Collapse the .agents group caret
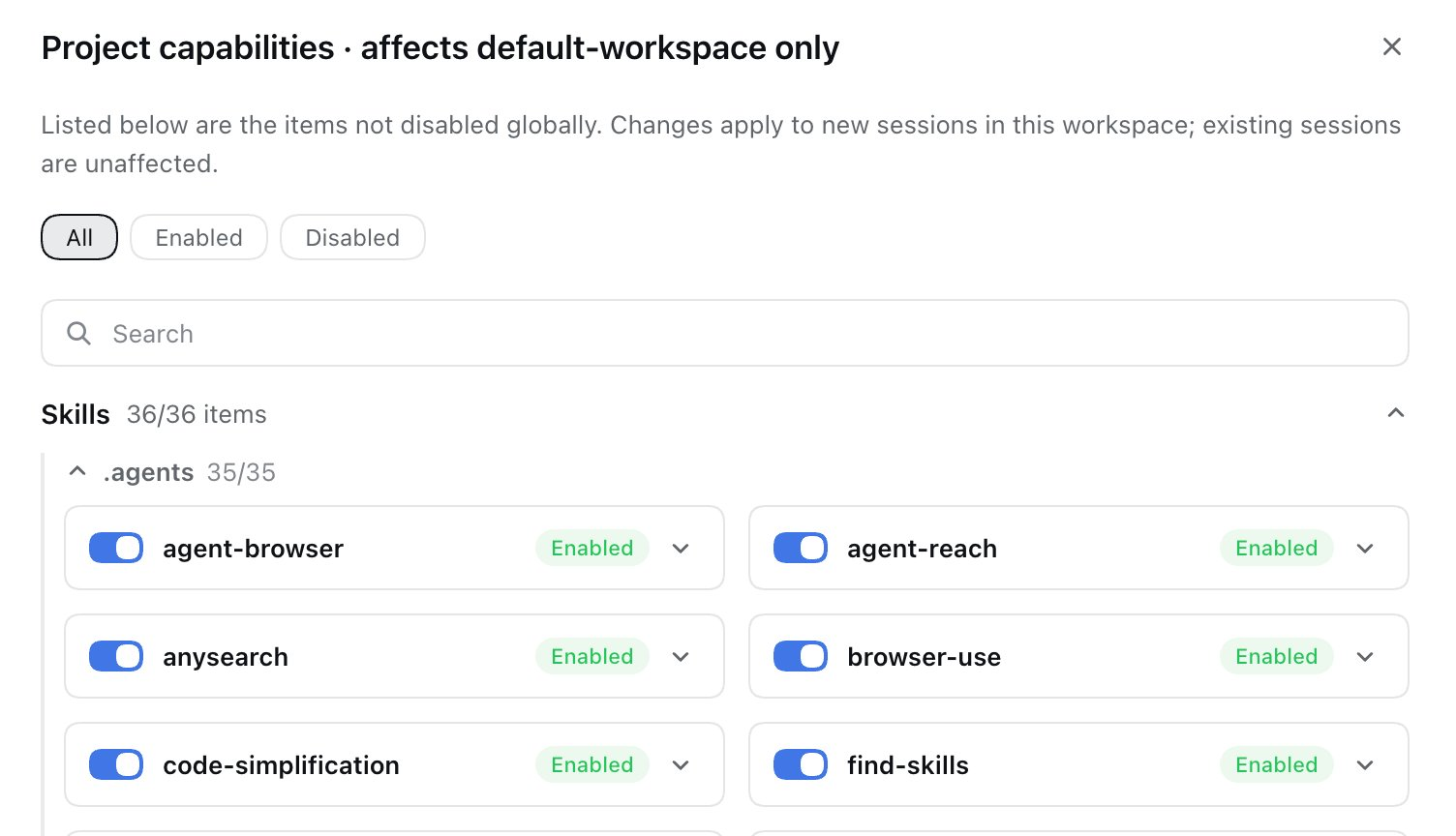Viewport: 1456px width, 836px height. click(x=77, y=472)
